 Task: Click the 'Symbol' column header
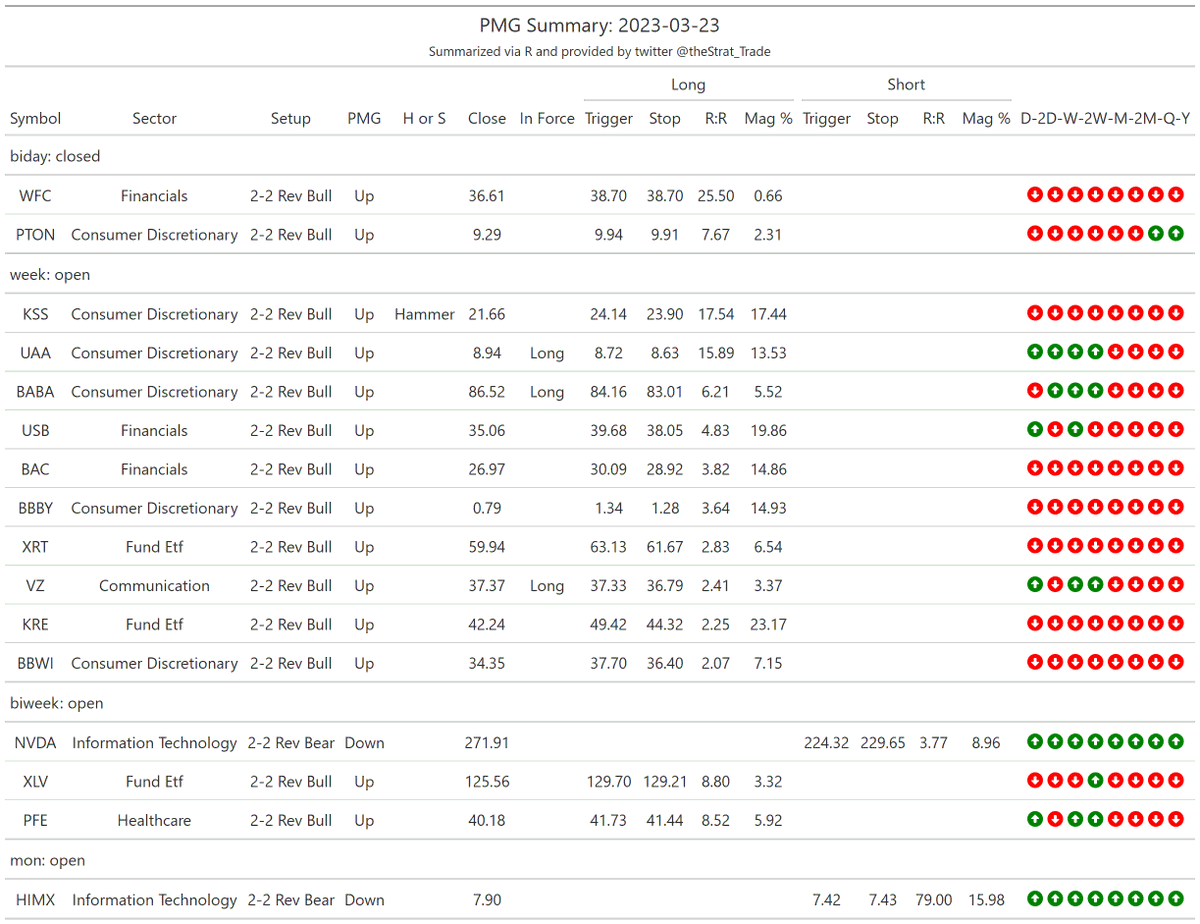pos(35,118)
